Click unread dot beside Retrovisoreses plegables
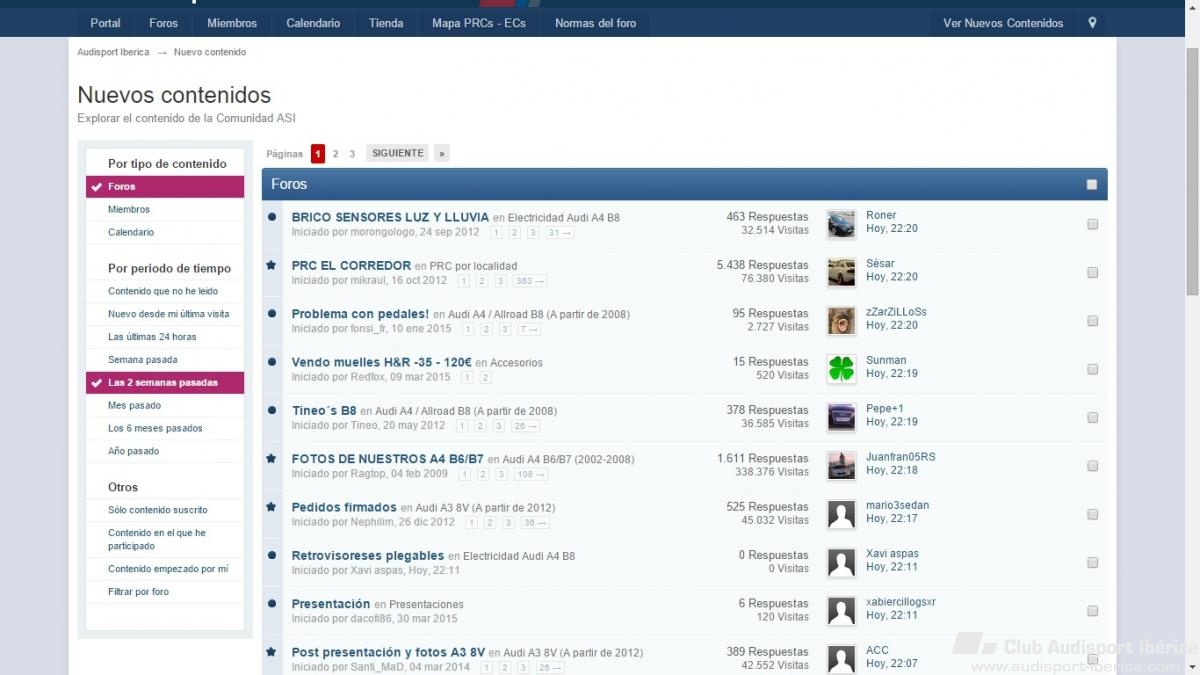 coord(272,555)
